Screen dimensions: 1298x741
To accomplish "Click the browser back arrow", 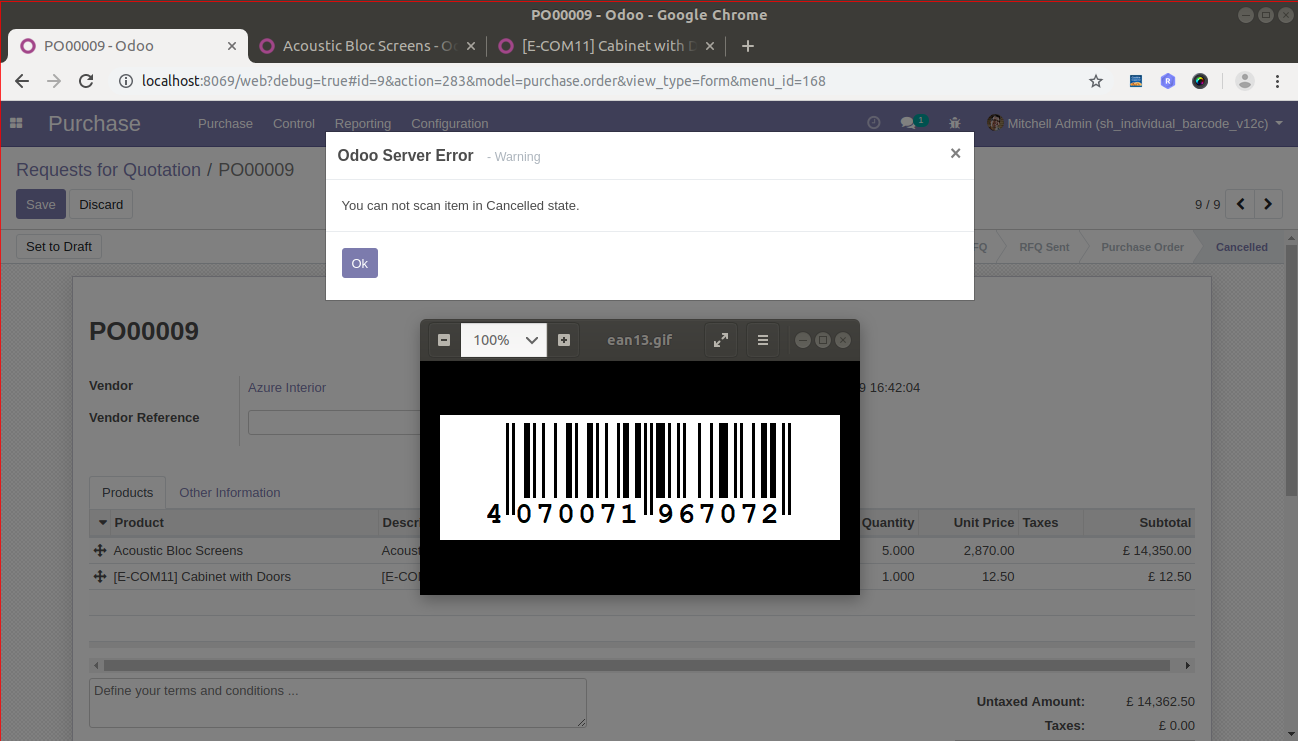I will coord(22,81).
